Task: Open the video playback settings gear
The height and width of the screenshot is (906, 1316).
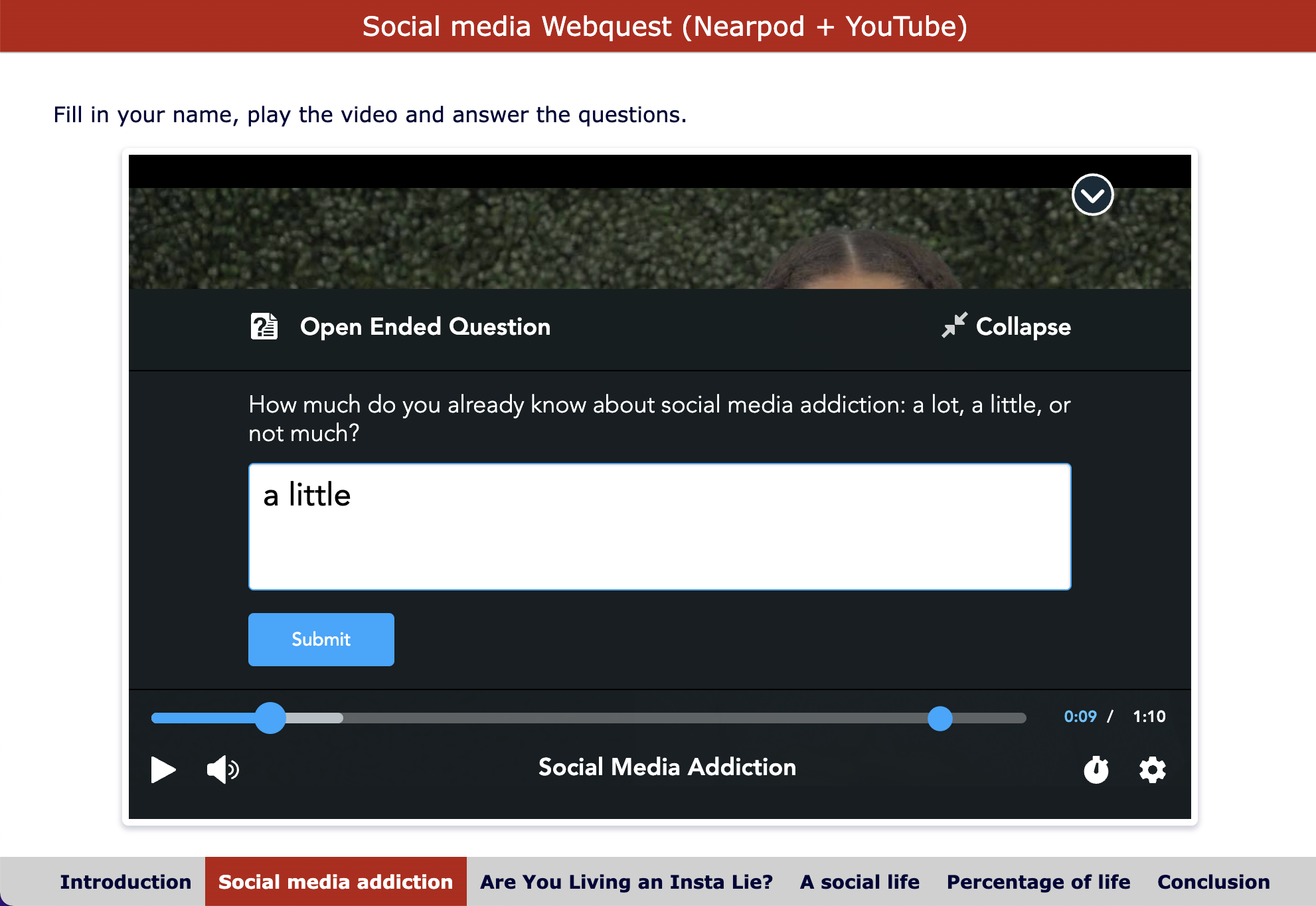Action: coord(1152,770)
